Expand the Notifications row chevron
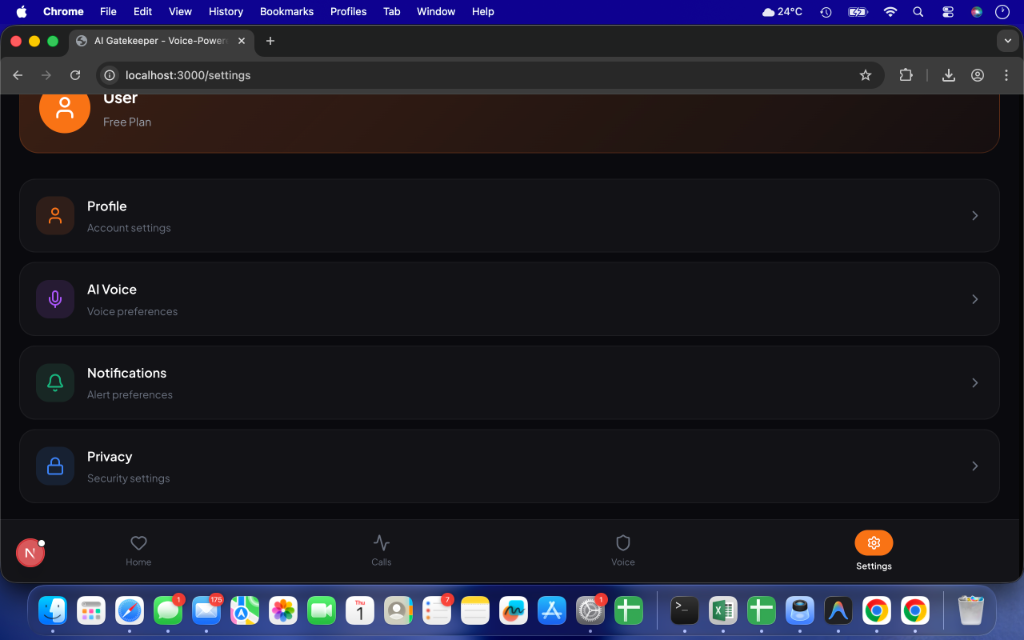Screen dimensions: 1024x640 point(975,383)
